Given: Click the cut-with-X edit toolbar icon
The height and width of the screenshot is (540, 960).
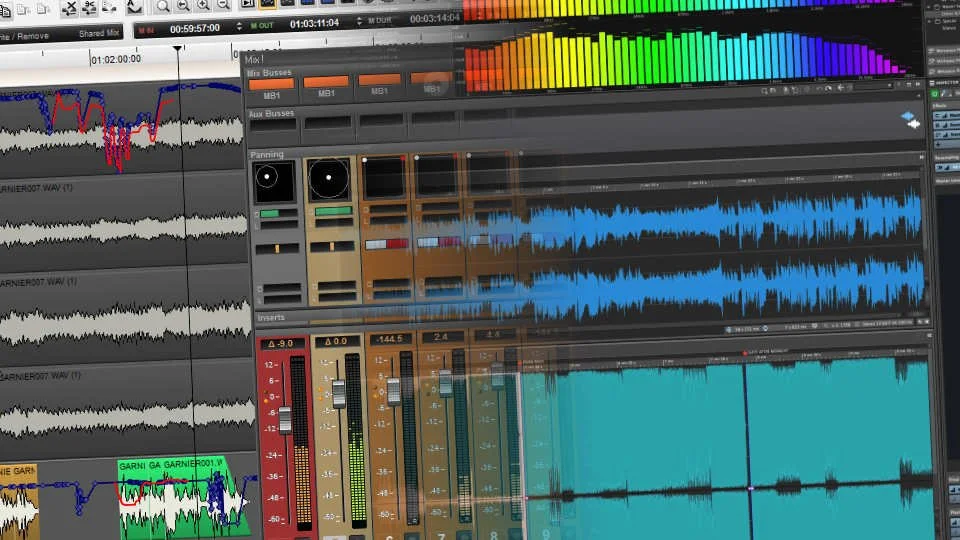Looking at the screenshot, I should (69, 8).
